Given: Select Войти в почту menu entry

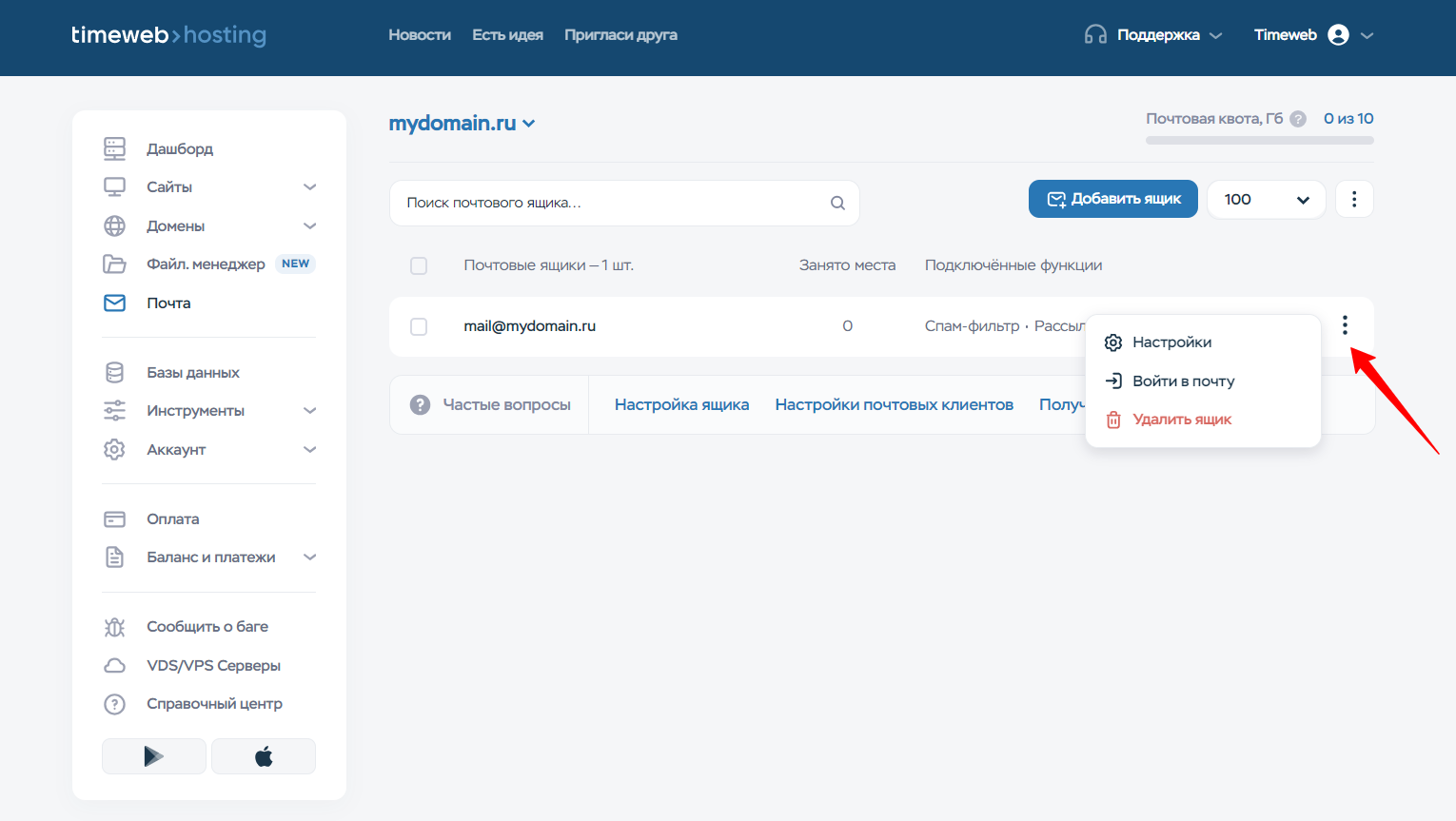Looking at the screenshot, I should pos(1183,381).
